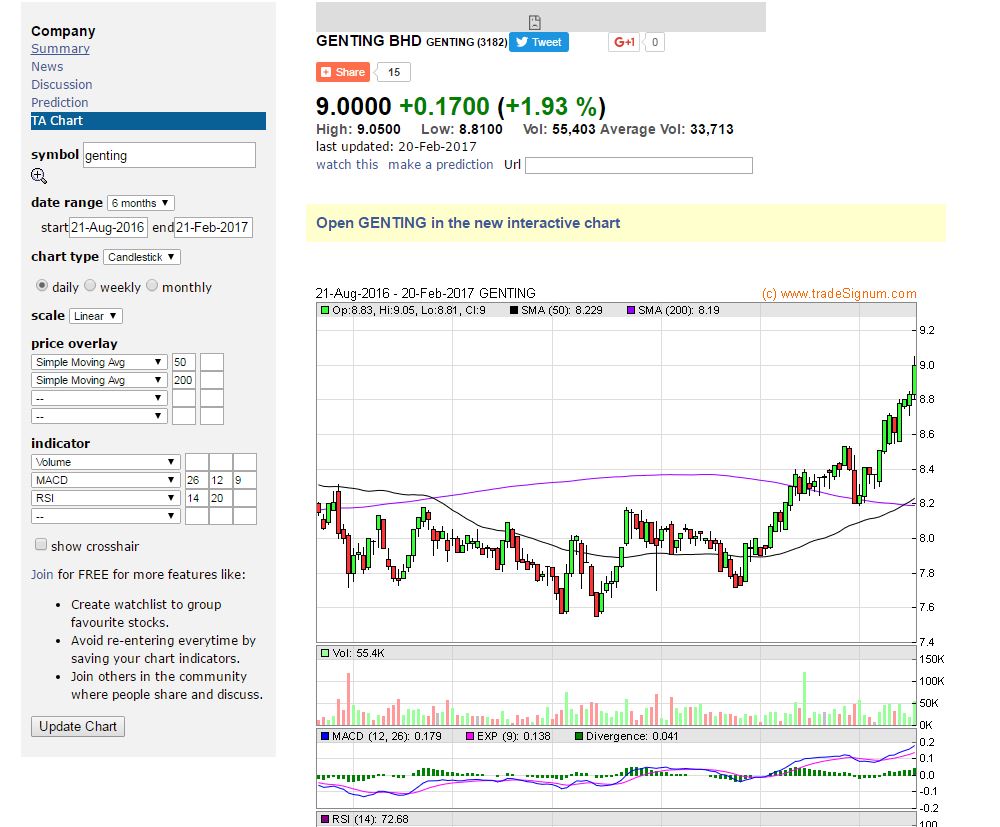Click the G+1 button
Screen dimensions: 1000x827
[624, 42]
